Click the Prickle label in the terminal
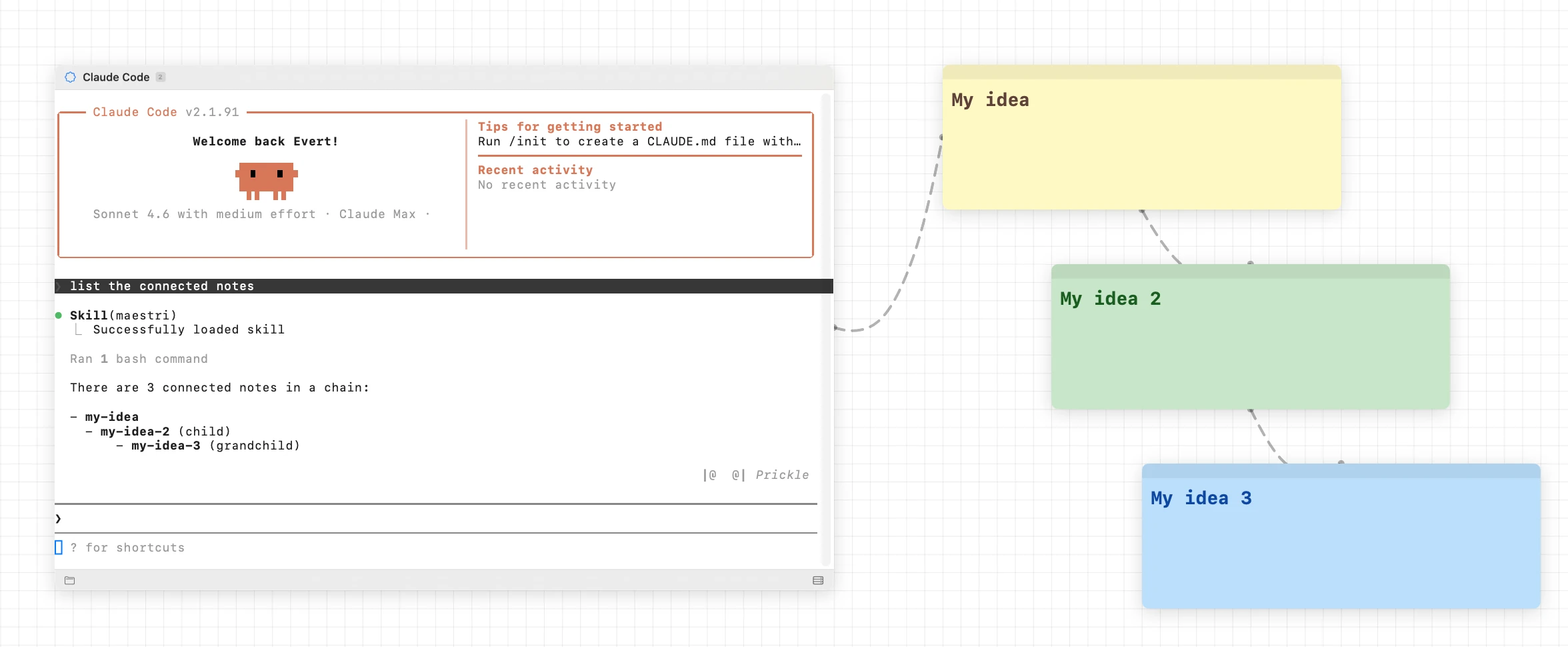 click(x=782, y=475)
